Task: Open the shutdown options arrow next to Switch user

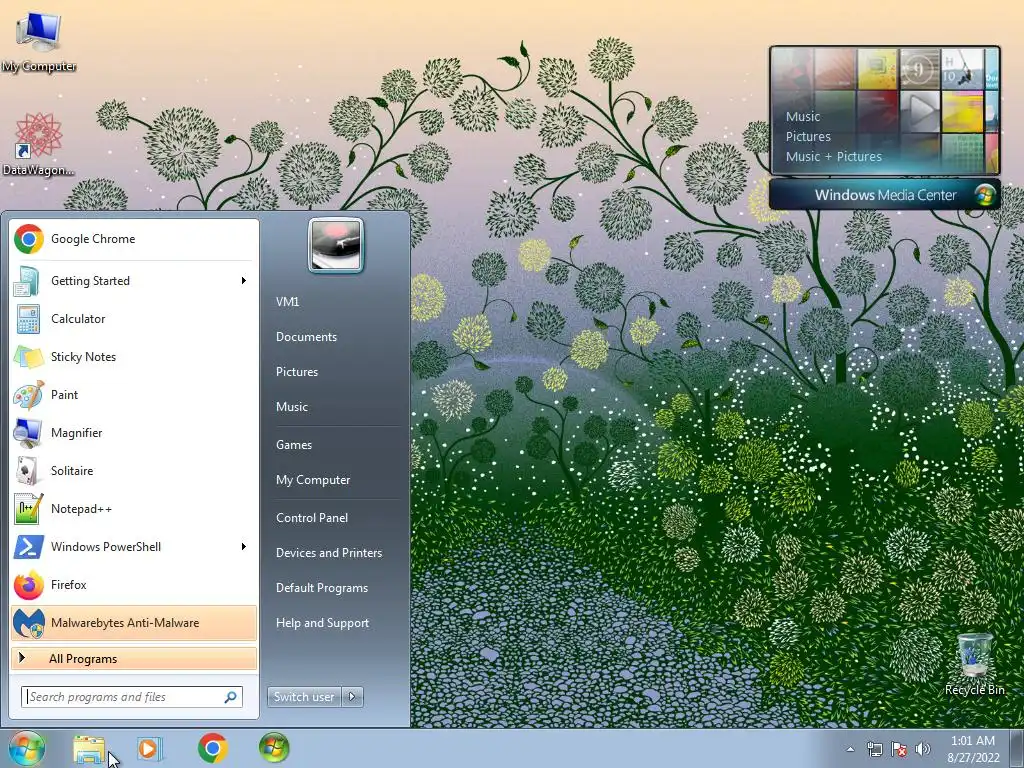Action: point(353,697)
